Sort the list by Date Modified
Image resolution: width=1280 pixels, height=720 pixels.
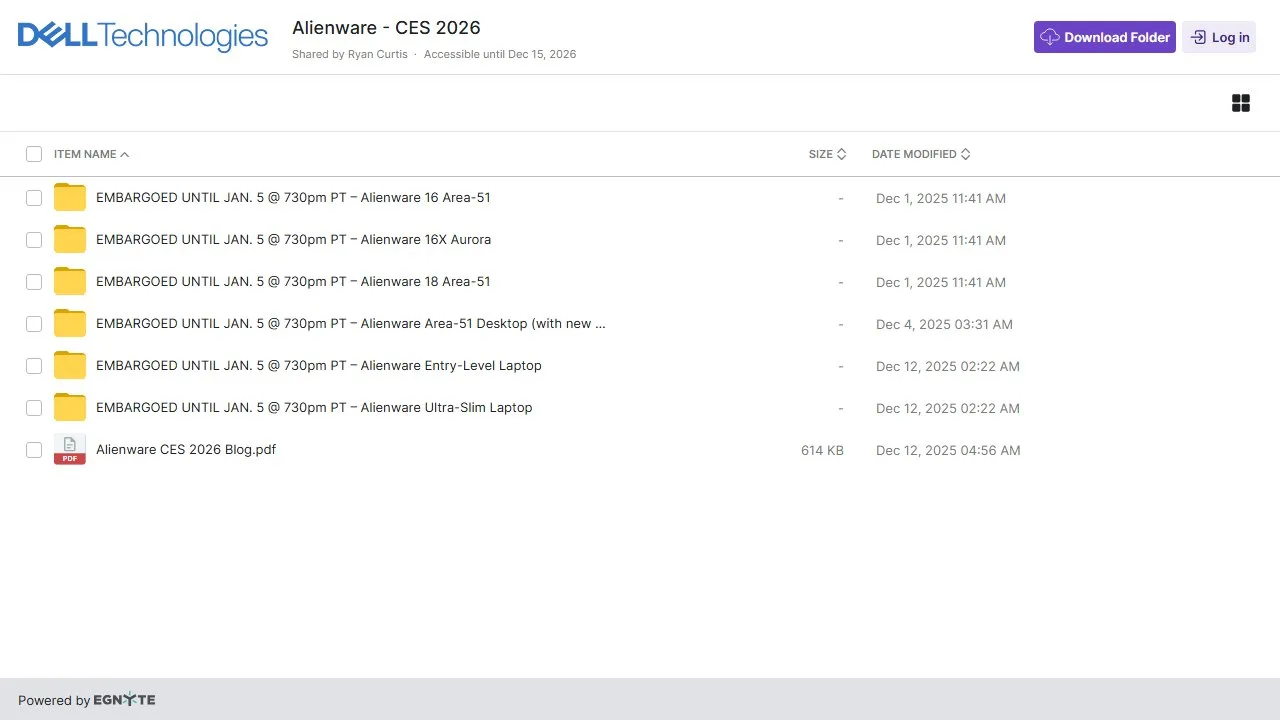pos(921,154)
